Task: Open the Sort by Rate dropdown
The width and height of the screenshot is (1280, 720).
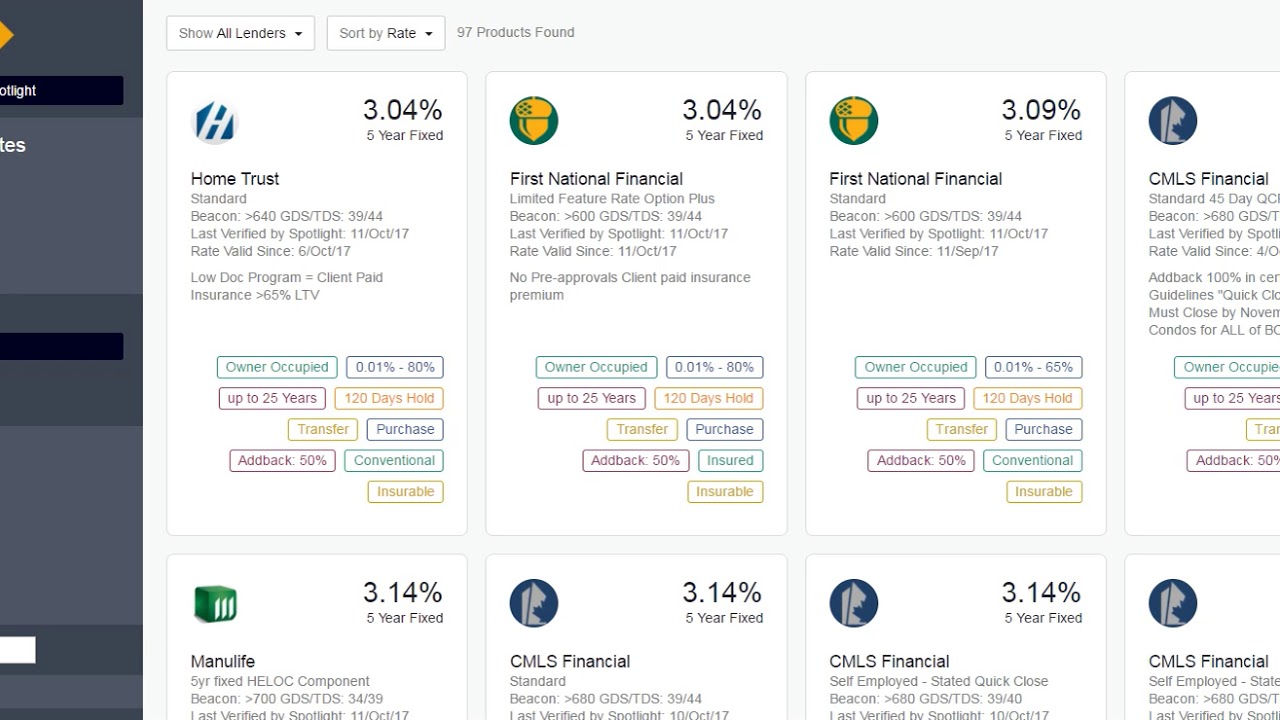Action: (386, 33)
